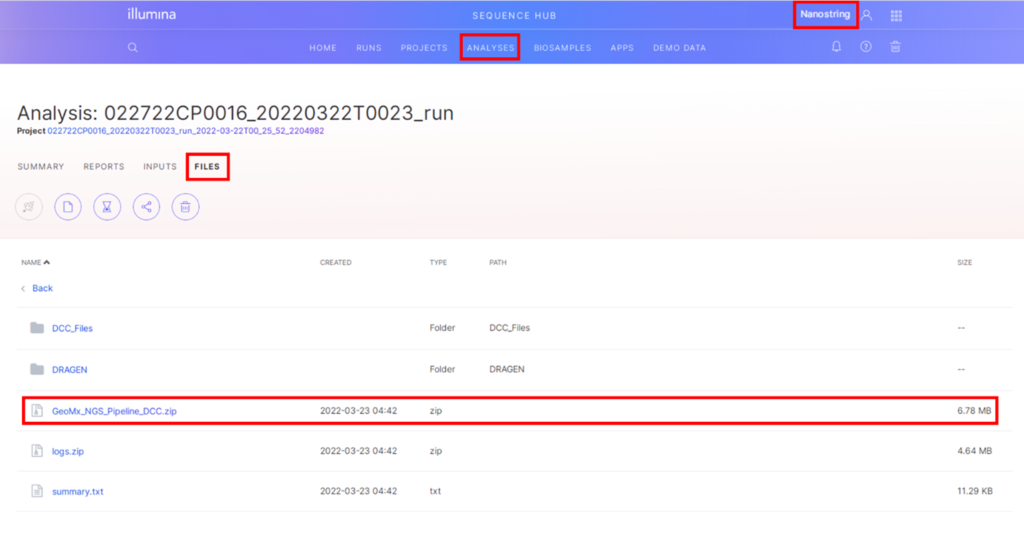This screenshot has height=533, width=1024.
Task: Switch to the Reports tab
Action: point(104,167)
